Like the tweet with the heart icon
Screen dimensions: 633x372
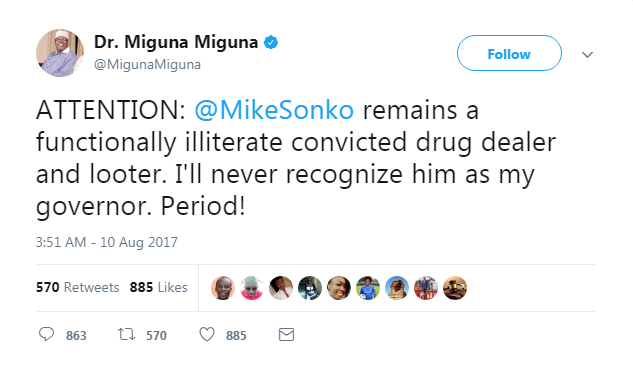(x=207, y=334)
